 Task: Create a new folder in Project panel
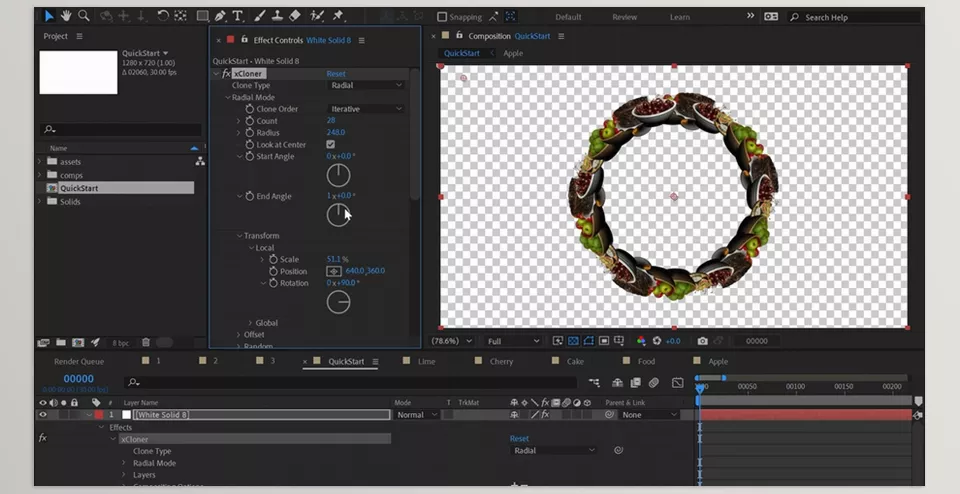click(61, 343)
